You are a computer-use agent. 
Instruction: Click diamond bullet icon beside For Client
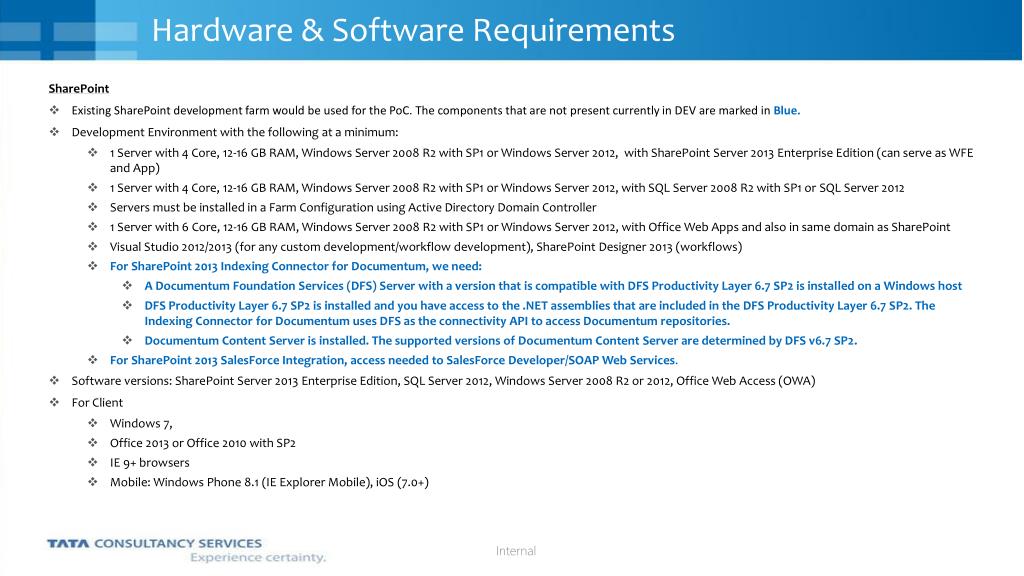pyautogui.click(x=55, y=402)
